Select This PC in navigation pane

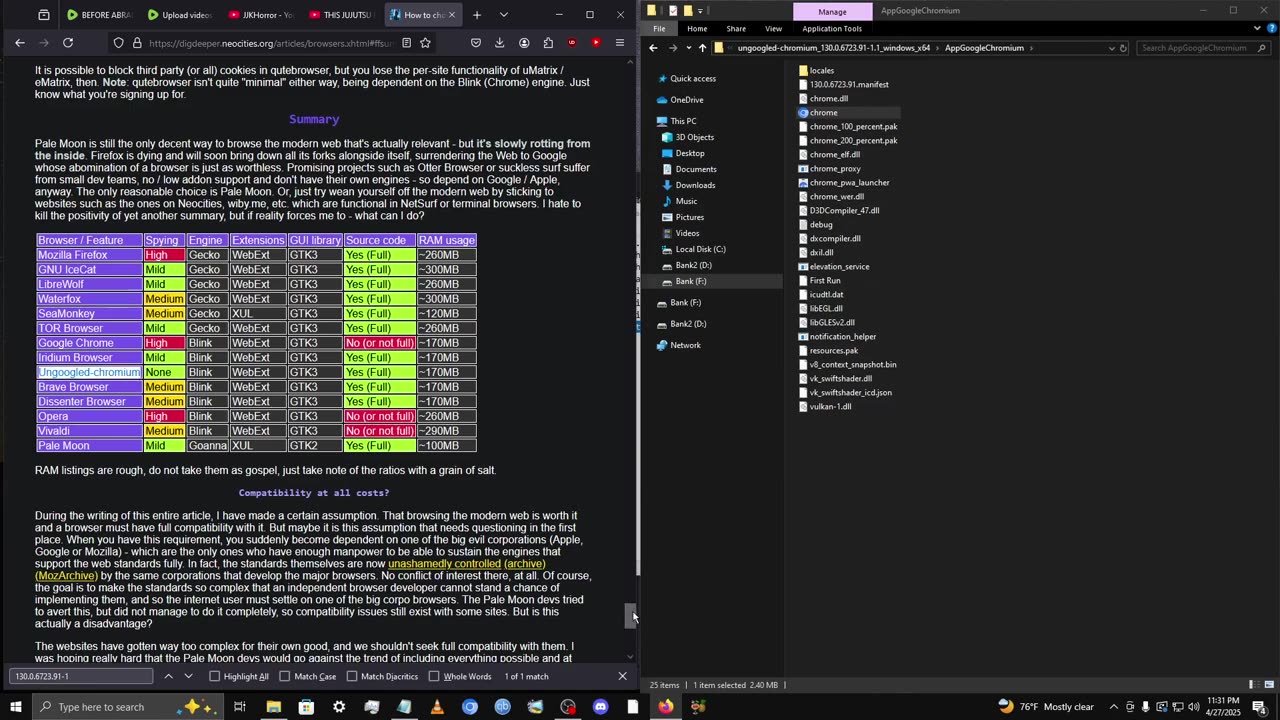[x=683, y=121]
